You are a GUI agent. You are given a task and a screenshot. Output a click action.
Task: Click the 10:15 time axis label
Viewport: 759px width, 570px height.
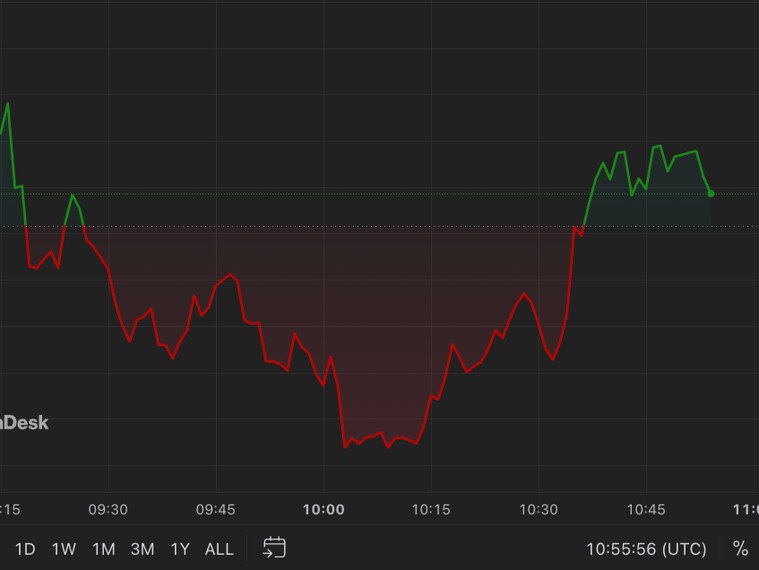[431, 509]
